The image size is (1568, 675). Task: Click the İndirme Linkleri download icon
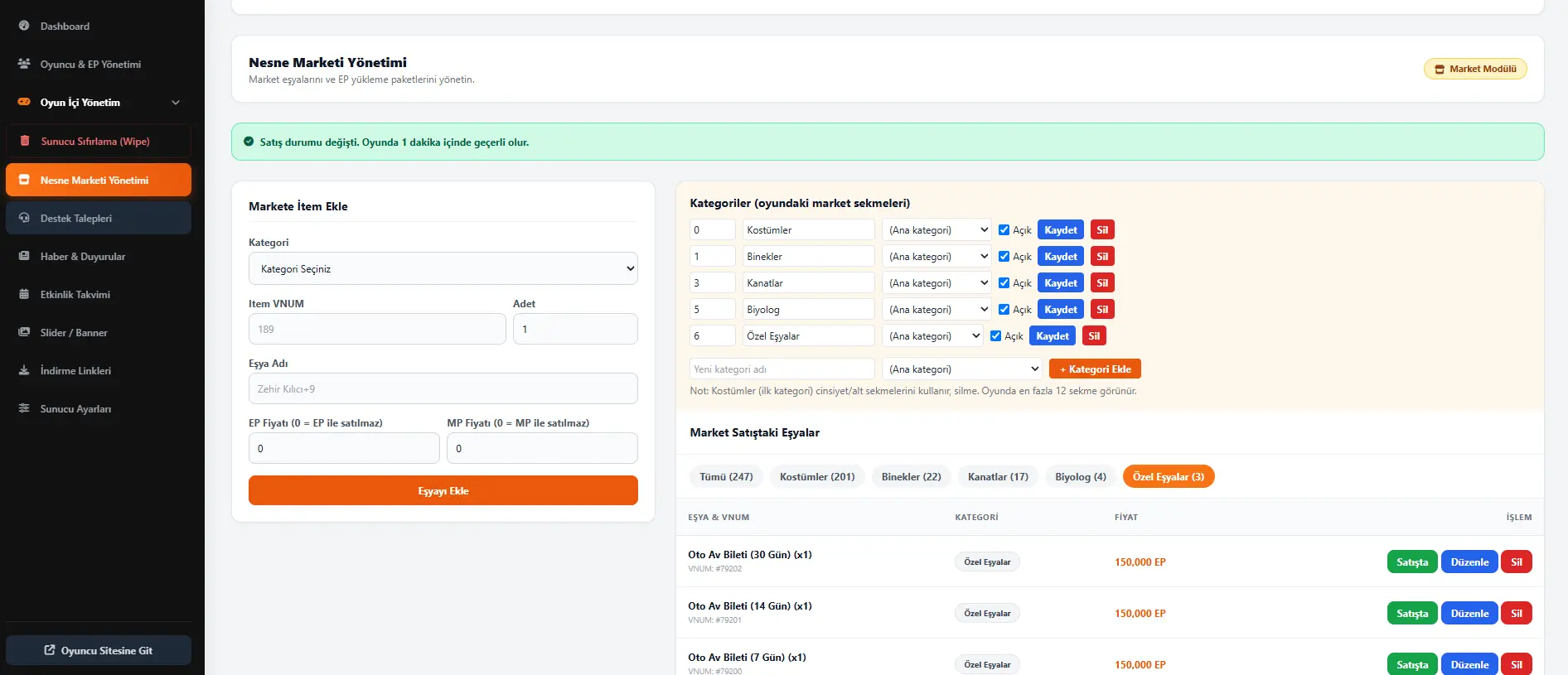[x=24, y=370]
